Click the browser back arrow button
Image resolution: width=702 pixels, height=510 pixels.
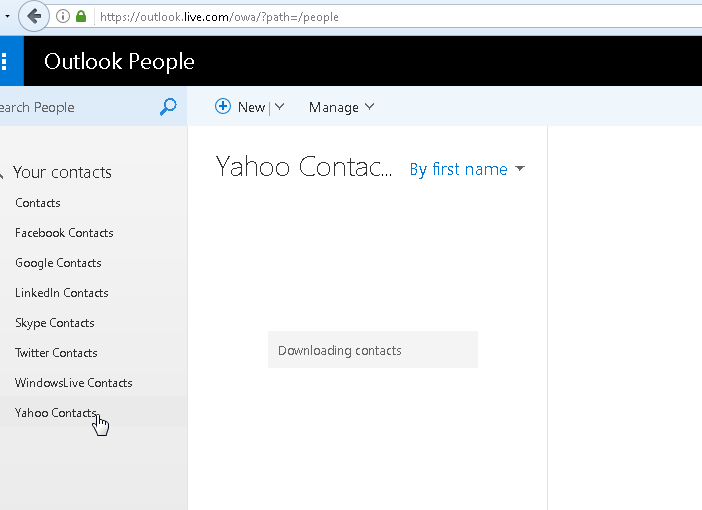pos(34,16)
